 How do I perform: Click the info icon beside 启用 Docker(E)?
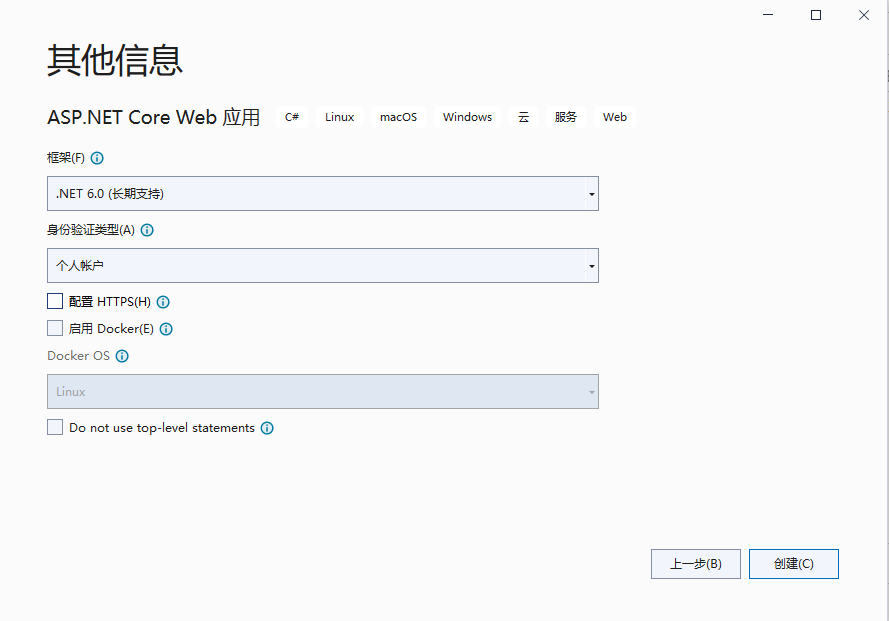click(166, 329)
